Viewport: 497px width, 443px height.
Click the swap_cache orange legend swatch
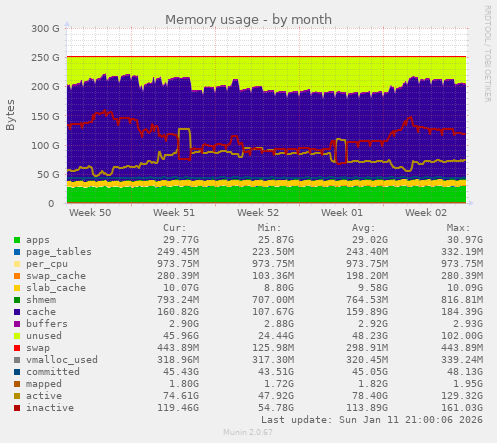pos(17,276)
